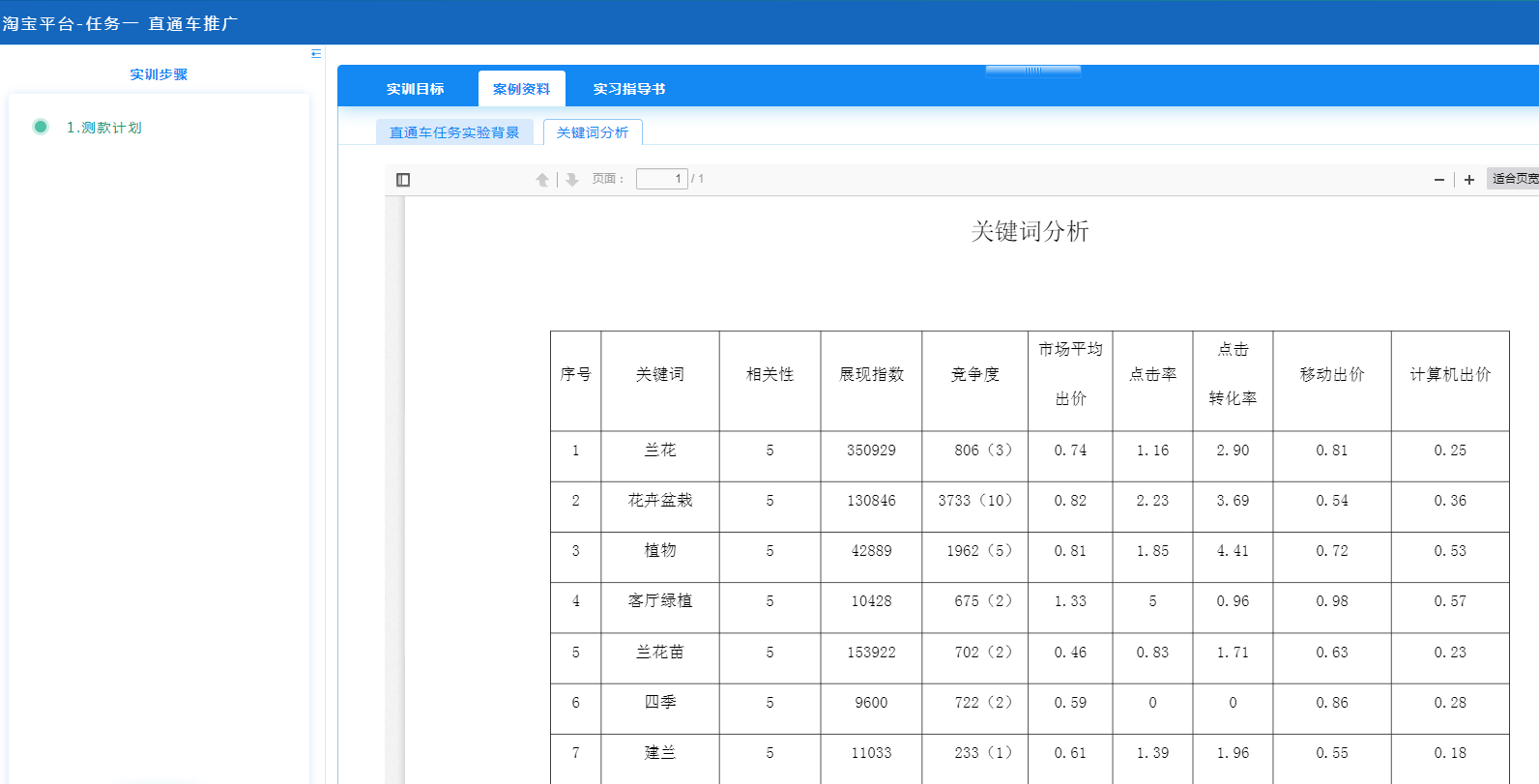Zoom out the document with minus icon

point(1438,180)
